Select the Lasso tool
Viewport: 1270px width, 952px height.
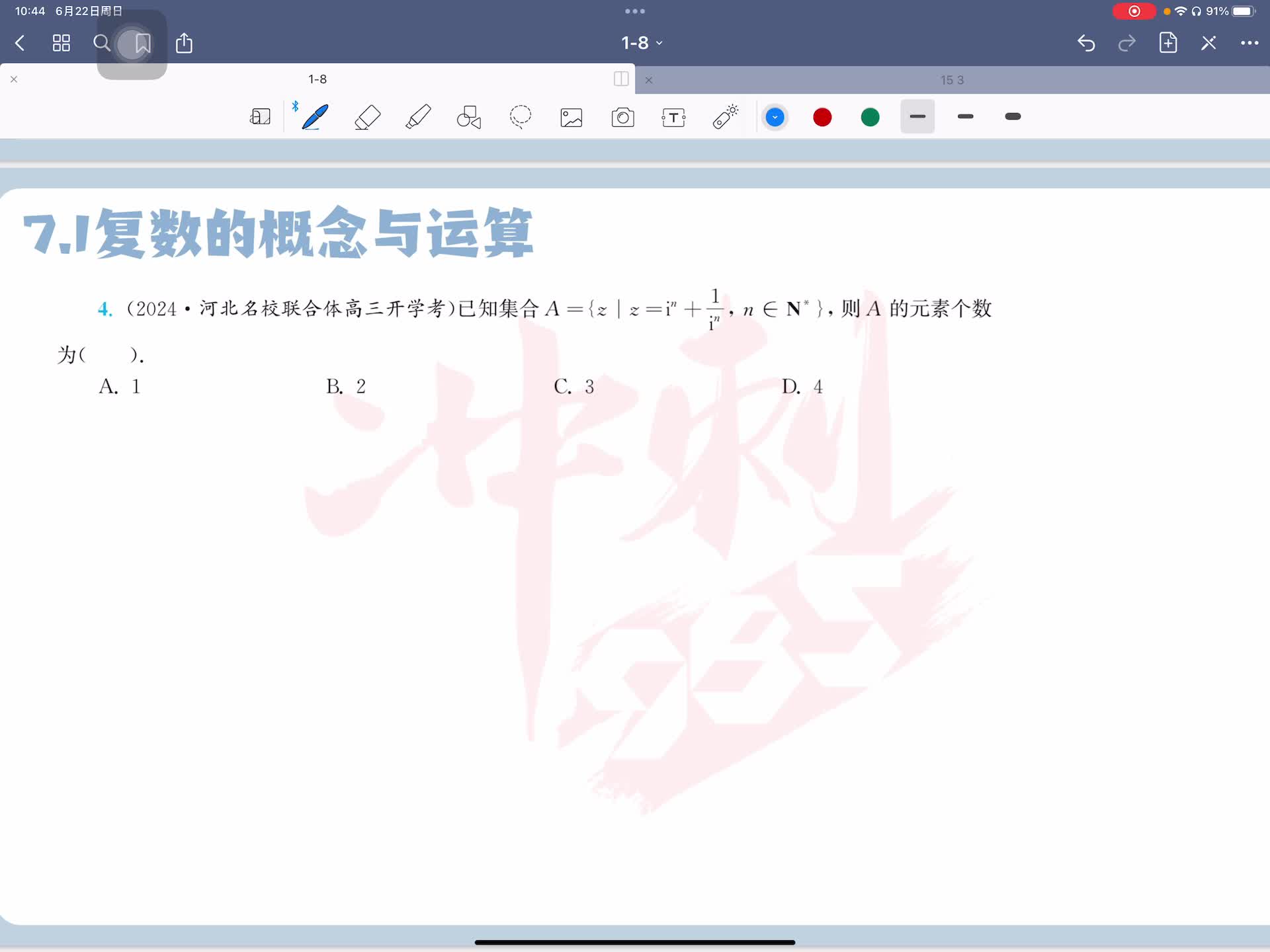click(x=521, y=117)
